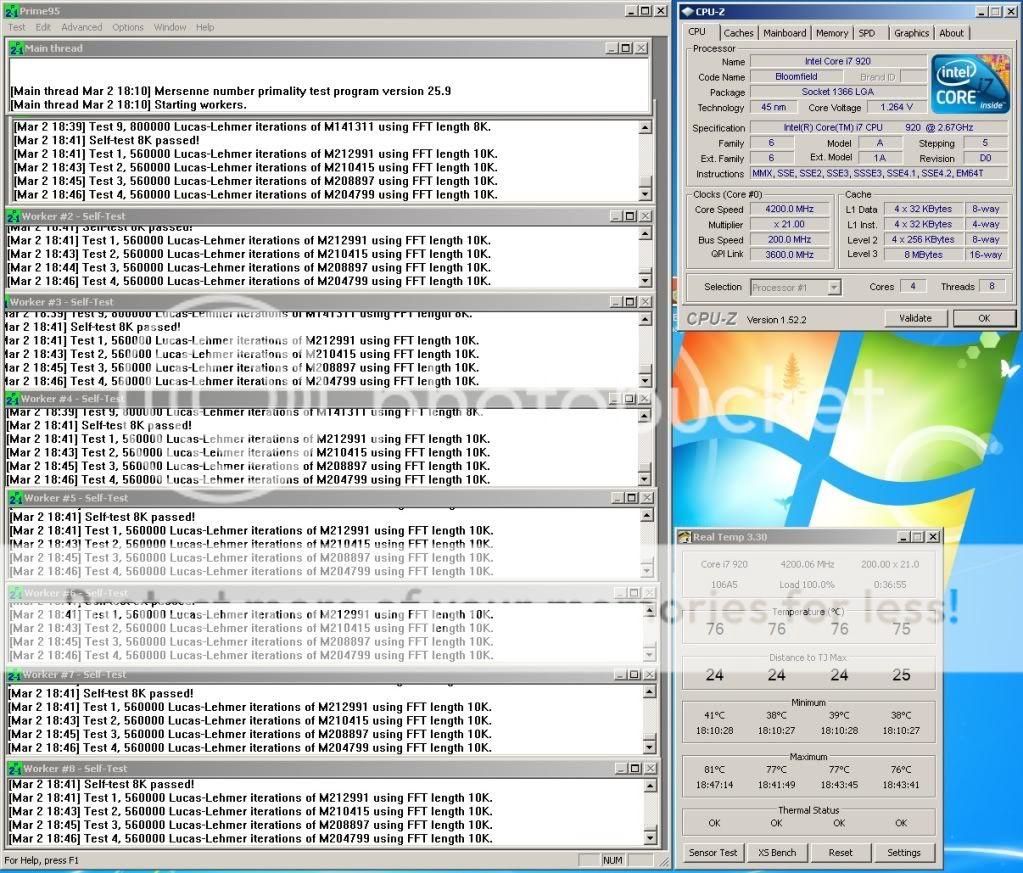
Task: Click the Bus Speed value 200.0 MHz
Action: 789,239
